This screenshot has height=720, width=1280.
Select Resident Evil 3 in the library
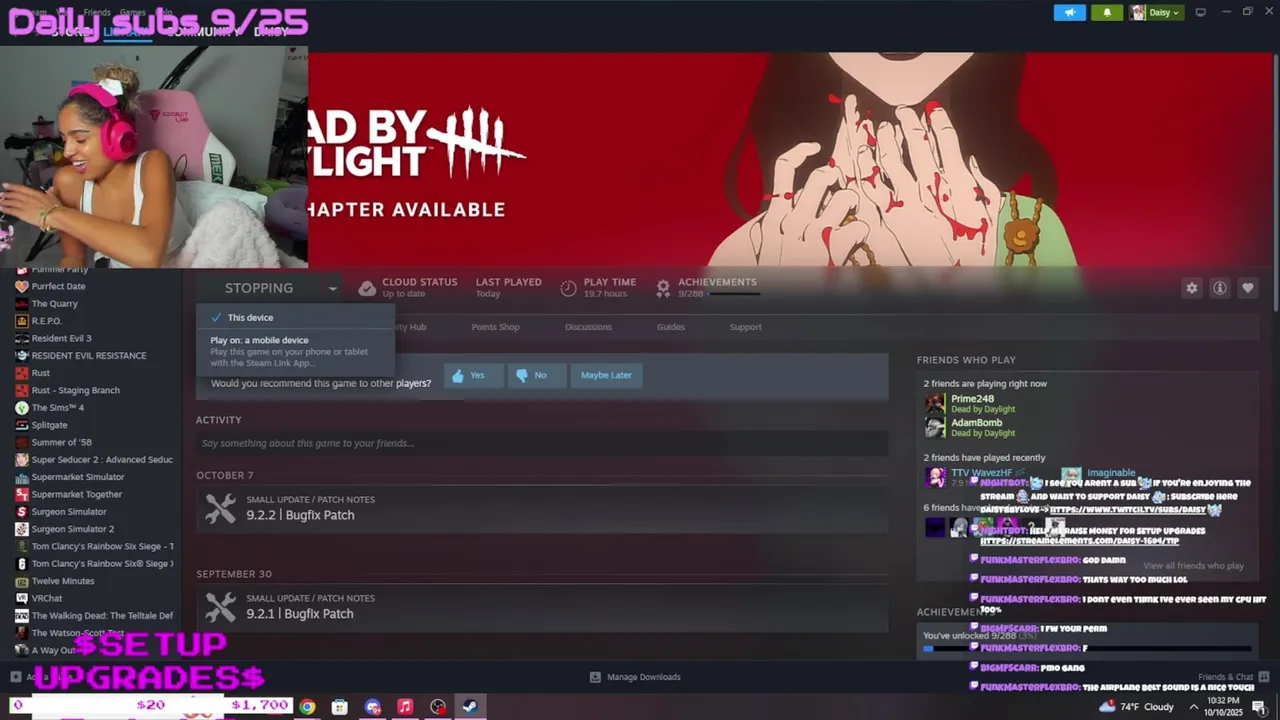(x=61, y=338)
